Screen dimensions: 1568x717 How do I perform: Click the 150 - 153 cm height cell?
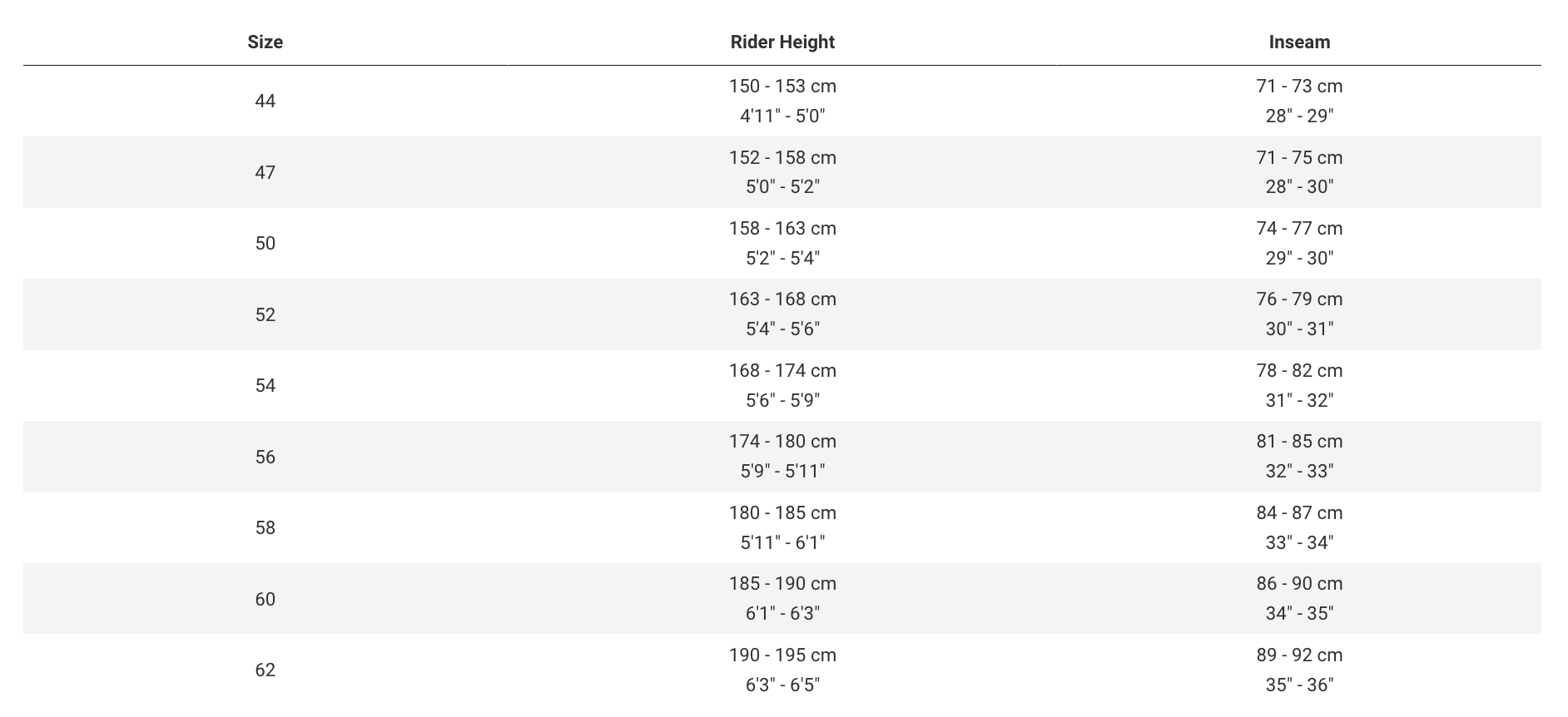782,87
